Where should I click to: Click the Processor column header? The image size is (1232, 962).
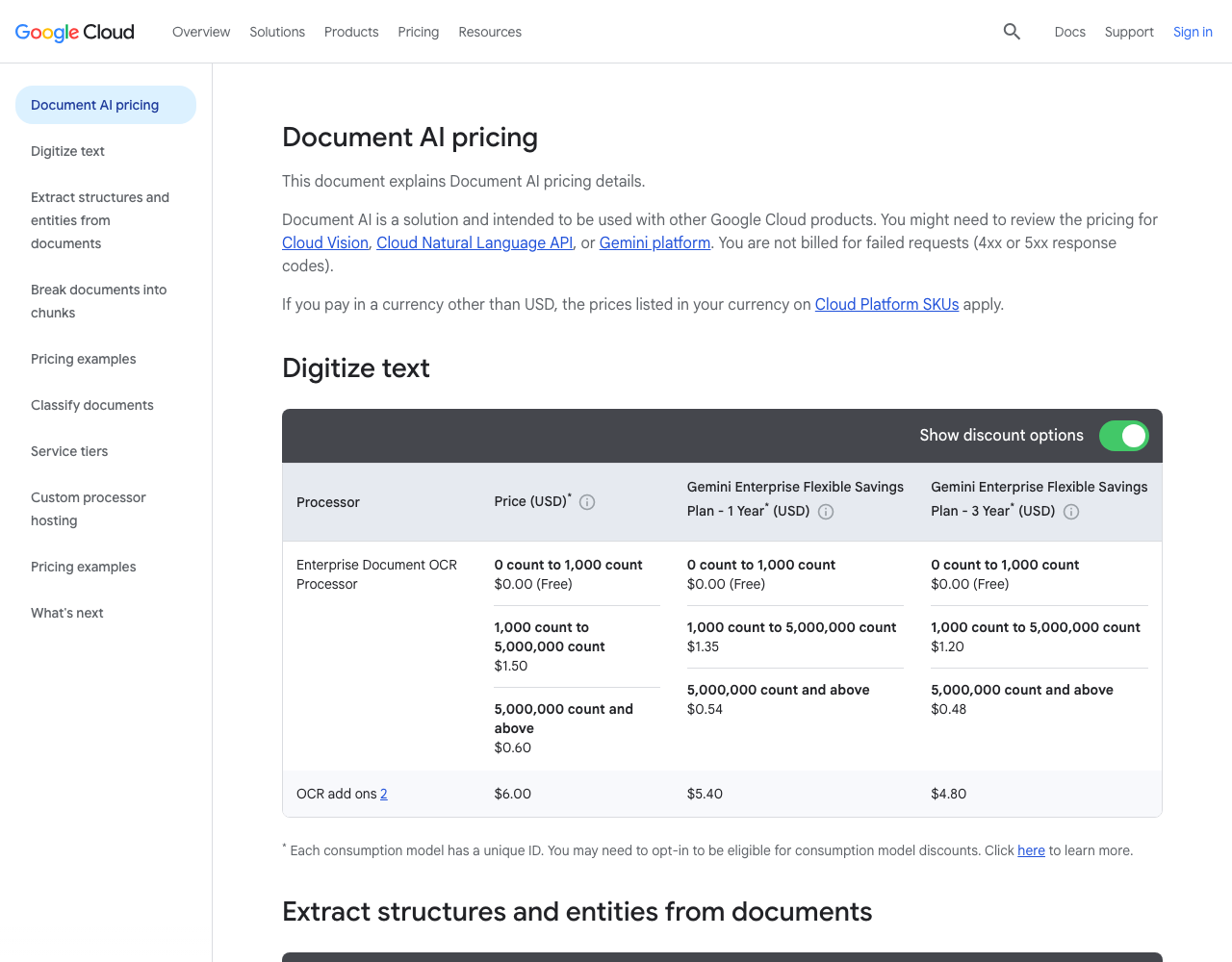pos(328,502)
